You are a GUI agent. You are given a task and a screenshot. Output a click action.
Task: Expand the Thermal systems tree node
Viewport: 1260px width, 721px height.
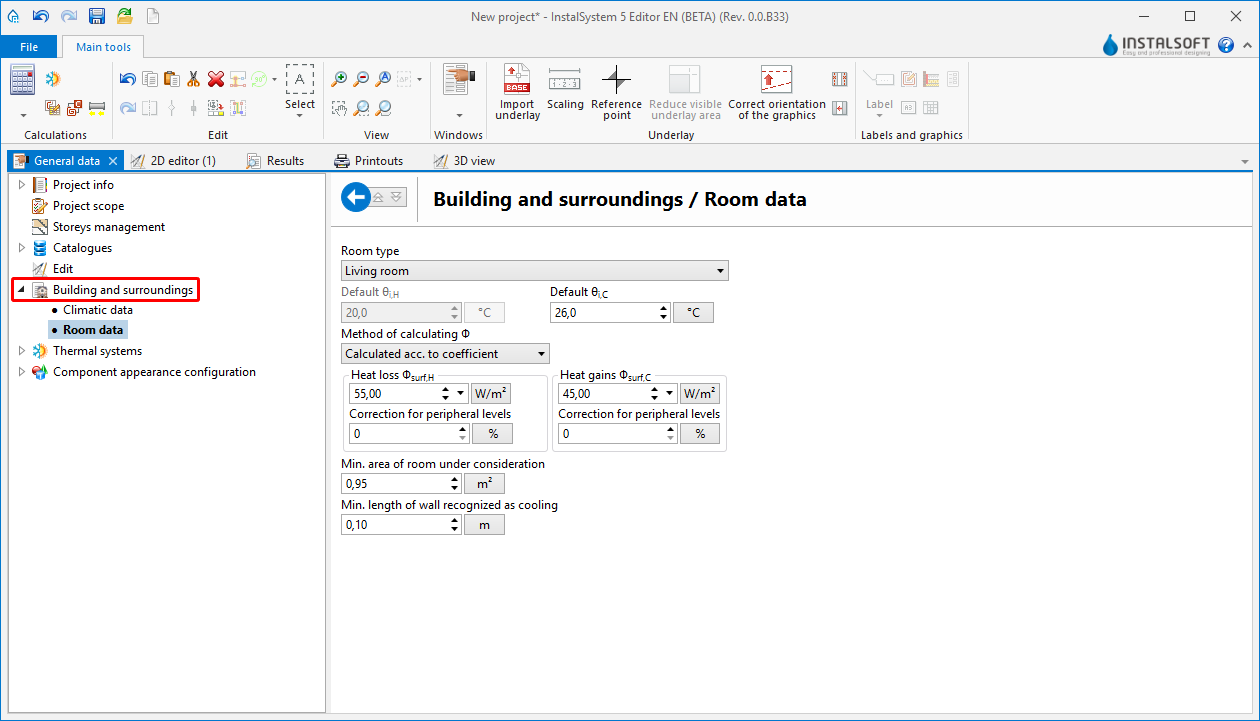pyautogui.click(x=22, y=351)
